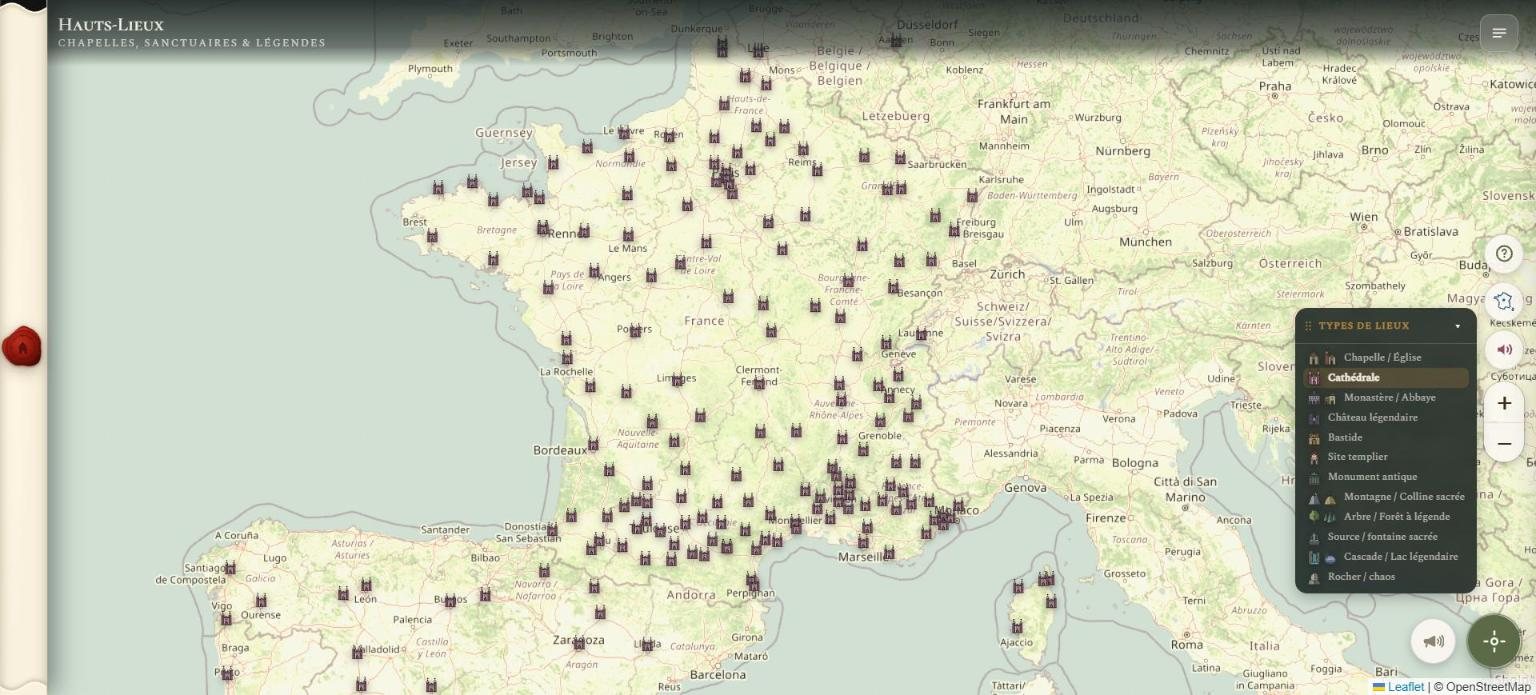Toggle the Site templier filter
The height and width of the screenshot is (695, 1536).
click(1386, 457)
